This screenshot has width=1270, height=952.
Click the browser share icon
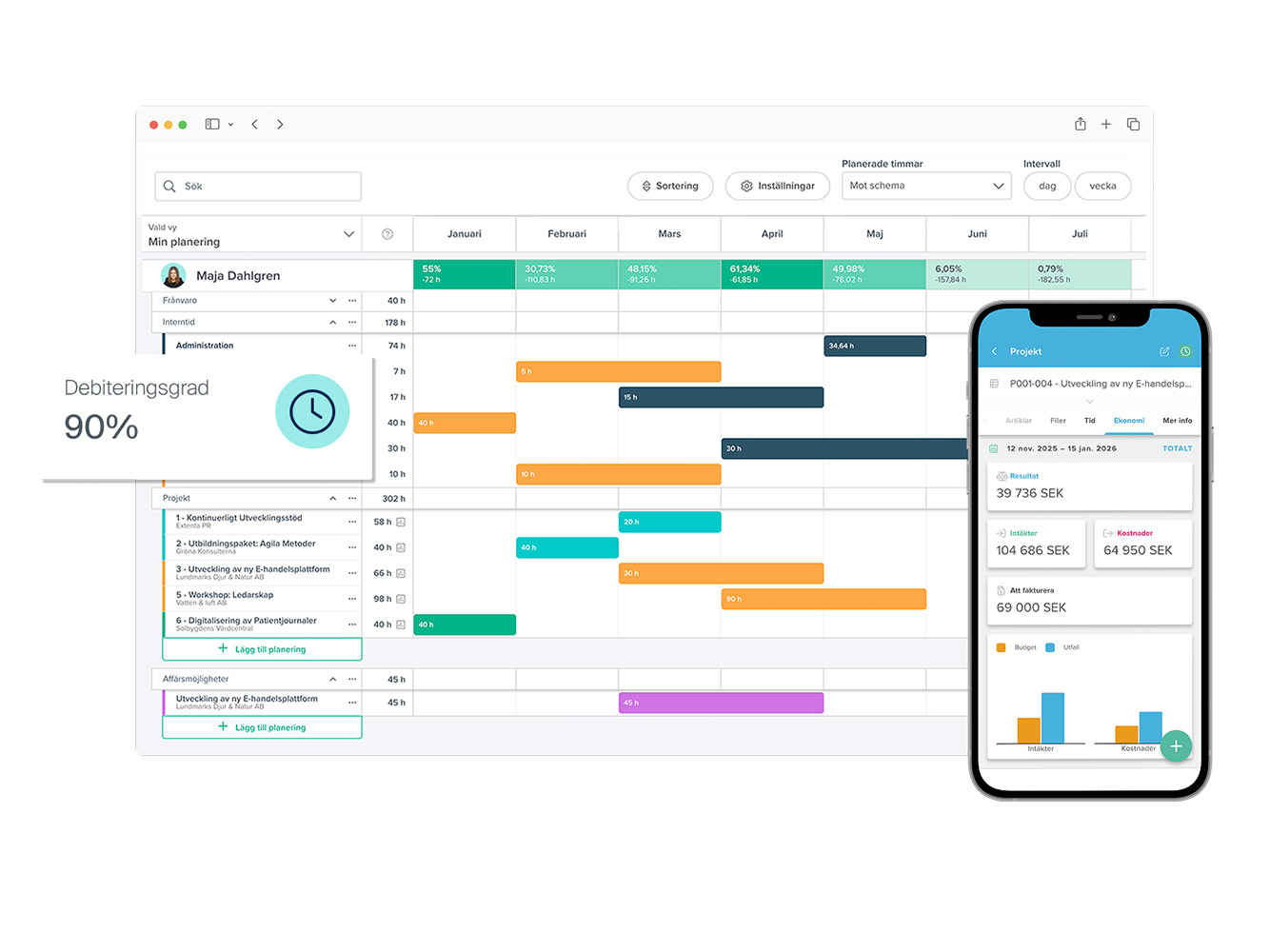(1081, 124)
